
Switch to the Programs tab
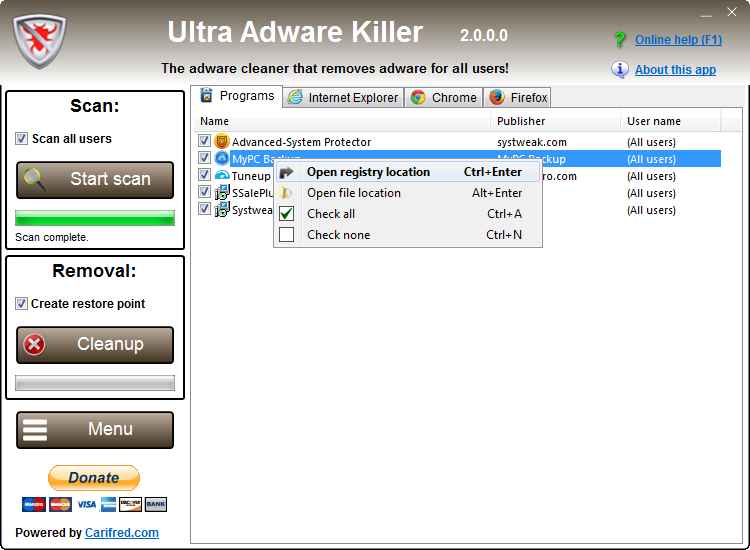click(x=238, y=96)
